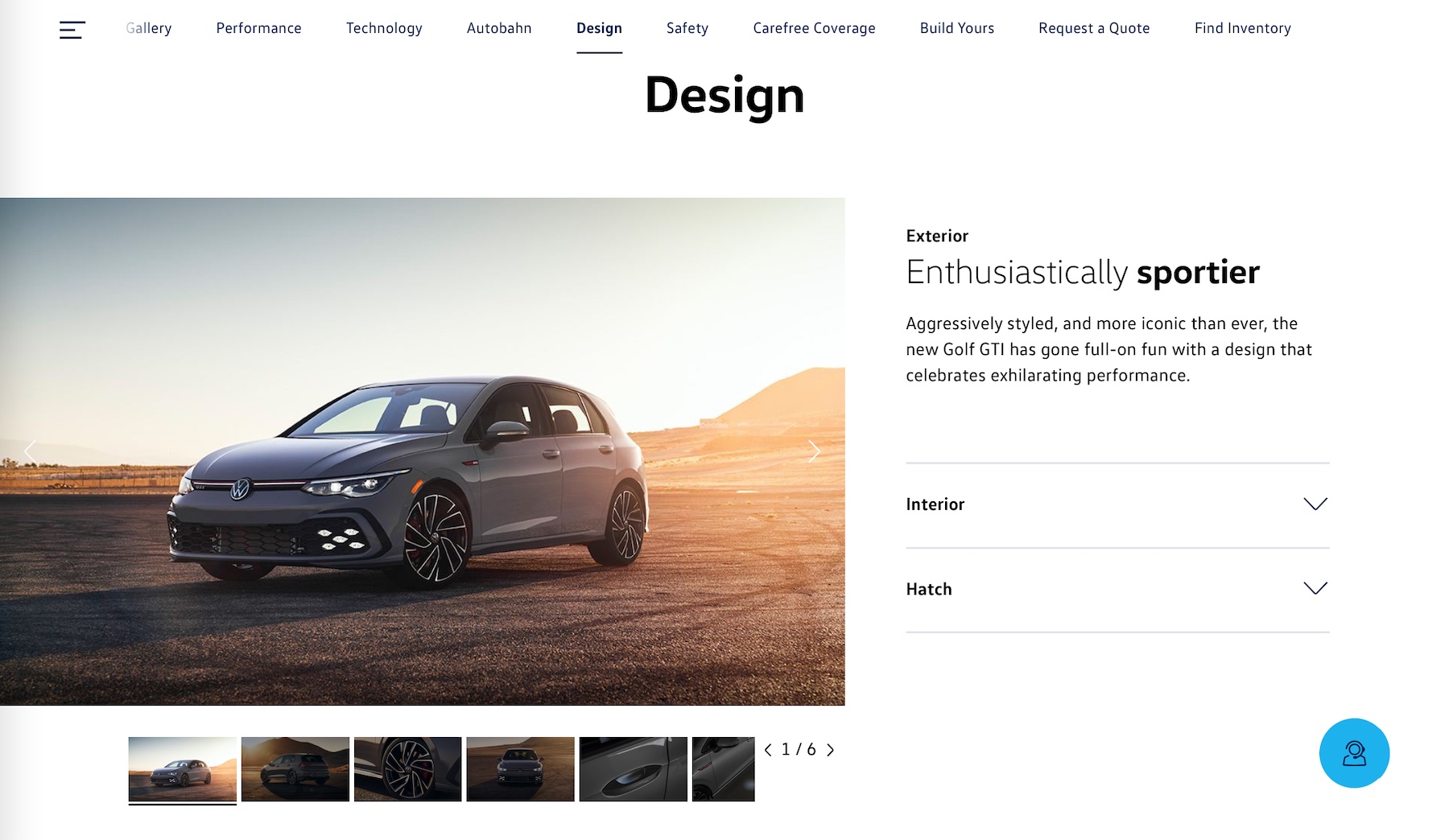Click the main Golf GTI hero image

coord(423,451)
